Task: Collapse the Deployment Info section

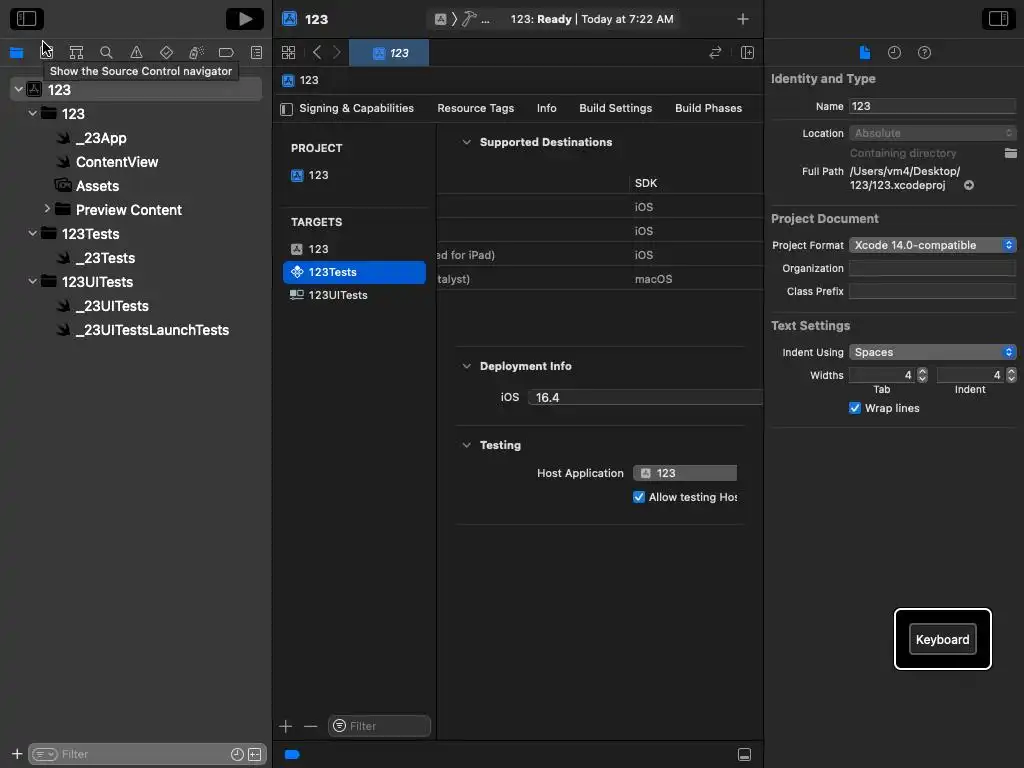Action: [x=466, y=366]
